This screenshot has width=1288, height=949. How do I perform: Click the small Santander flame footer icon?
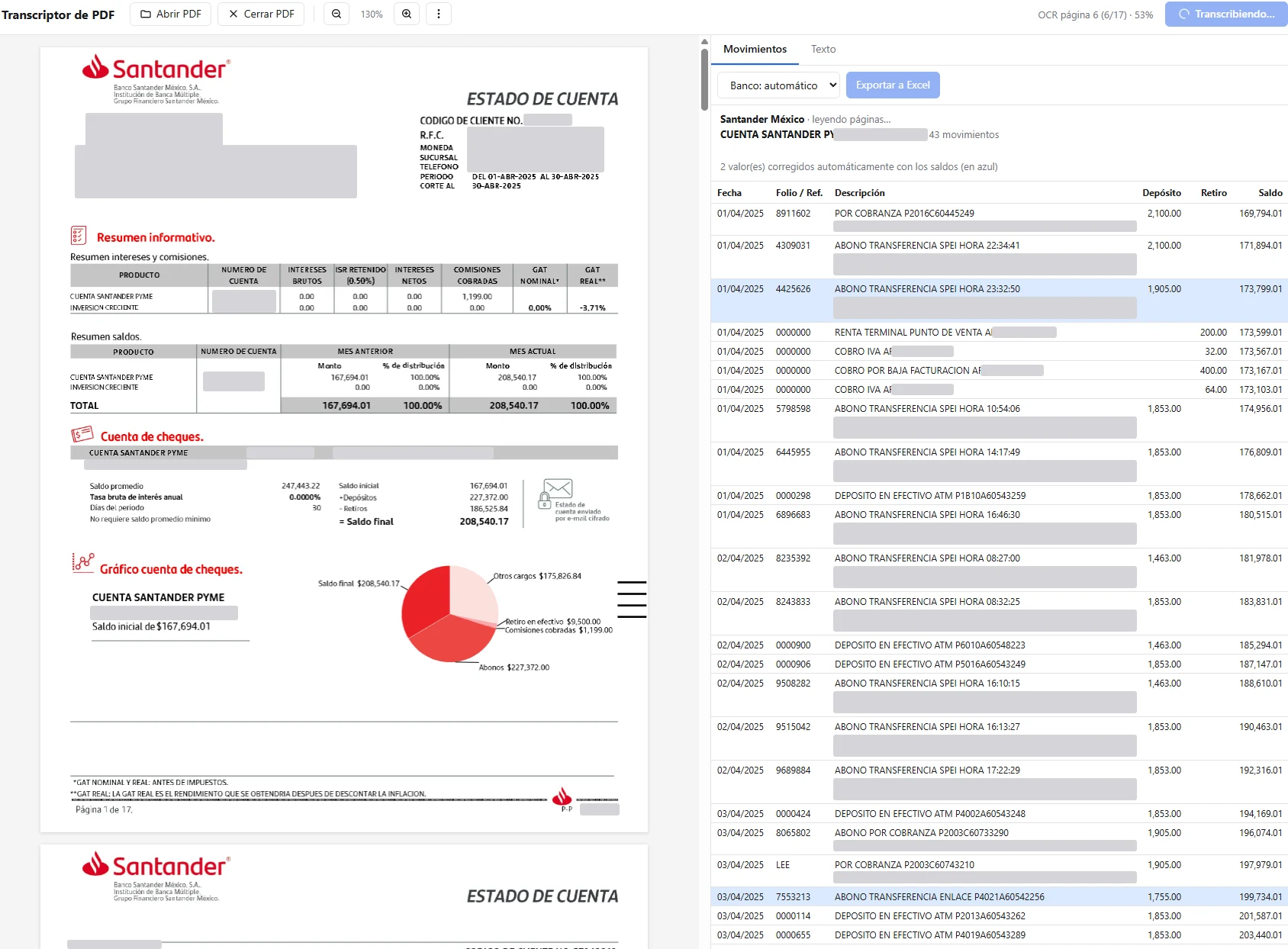(x=562, y=796)
